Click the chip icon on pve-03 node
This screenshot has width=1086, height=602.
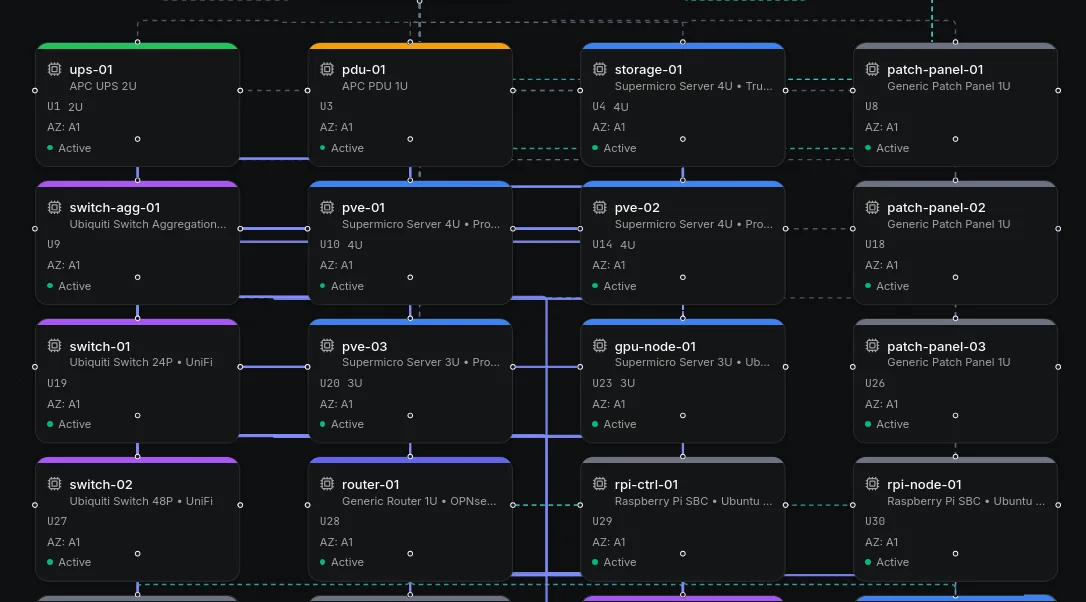(x=327, y=346)
